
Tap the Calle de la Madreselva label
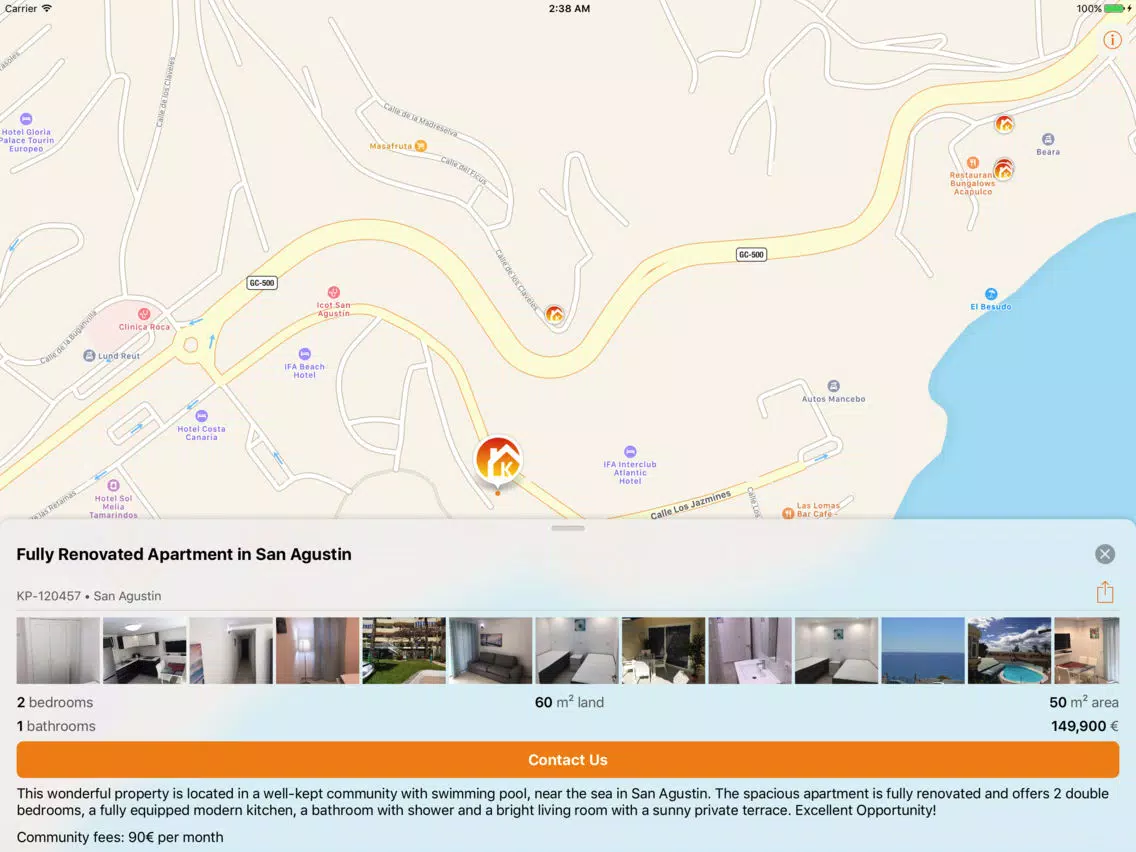pos(420,120)
